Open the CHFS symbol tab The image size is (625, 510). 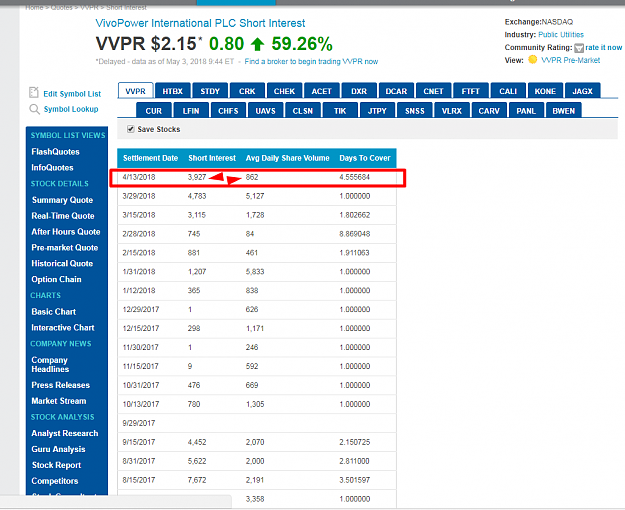(228, 110)
